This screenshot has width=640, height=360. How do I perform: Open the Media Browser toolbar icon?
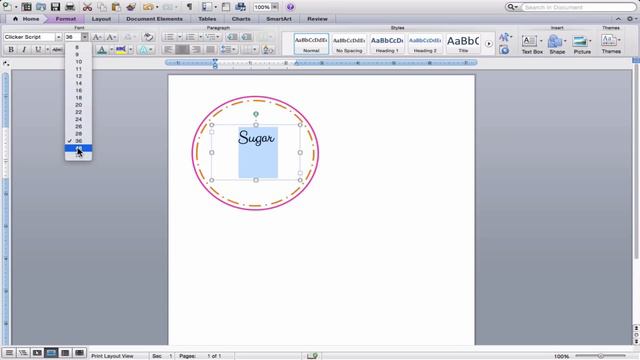click(241, 7)
